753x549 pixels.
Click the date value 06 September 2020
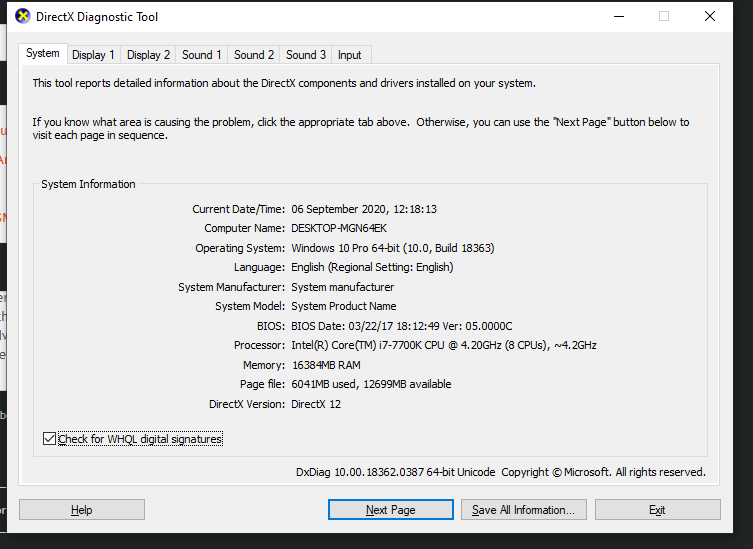364,209
